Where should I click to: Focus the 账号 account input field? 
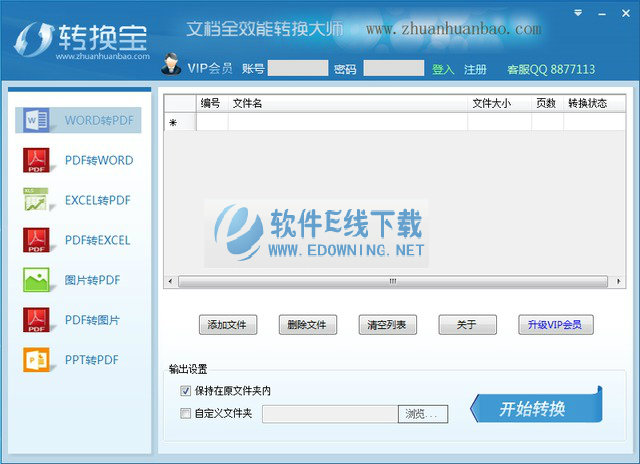tap(298, 69)
